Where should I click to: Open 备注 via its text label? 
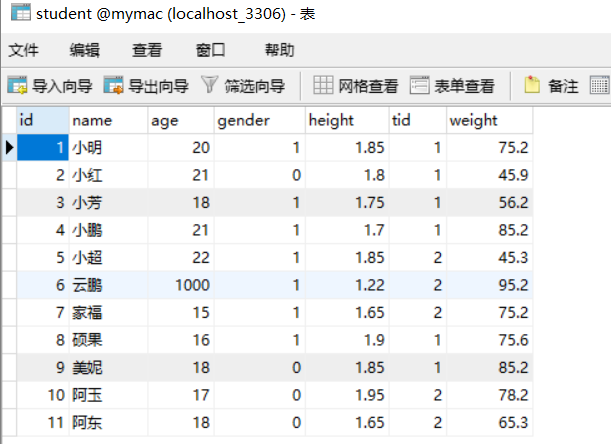click(563, 86)
